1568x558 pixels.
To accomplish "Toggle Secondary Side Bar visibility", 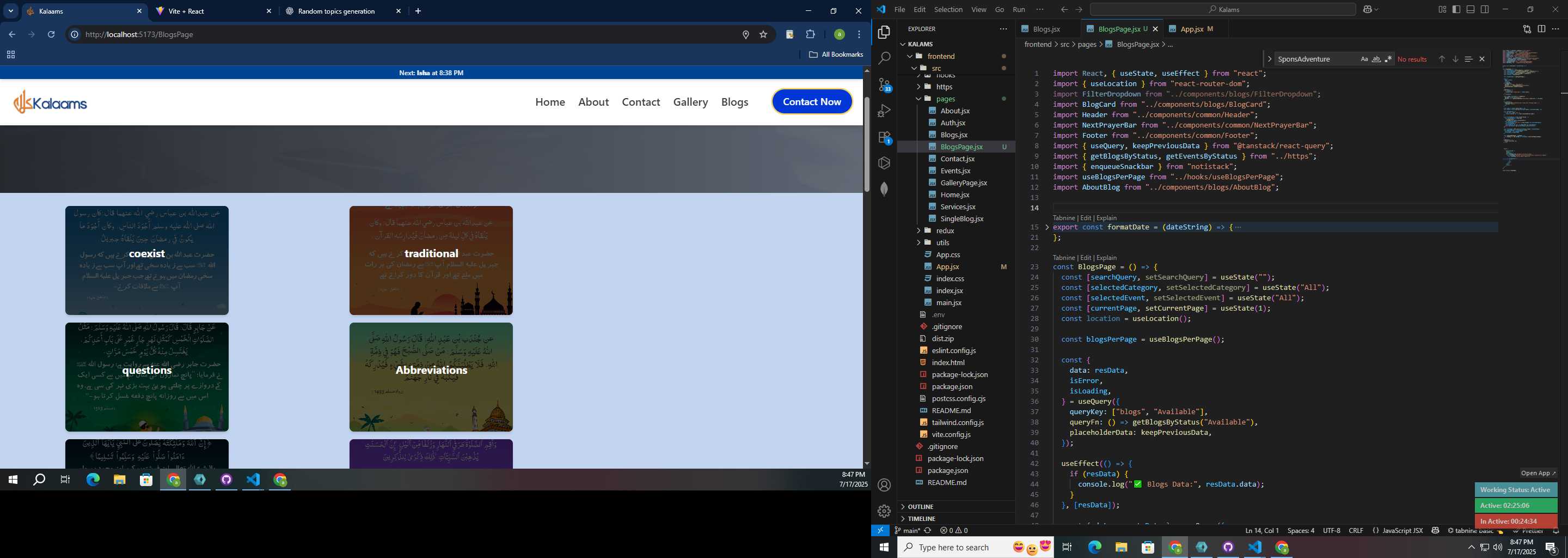I will click(1485, 9).
